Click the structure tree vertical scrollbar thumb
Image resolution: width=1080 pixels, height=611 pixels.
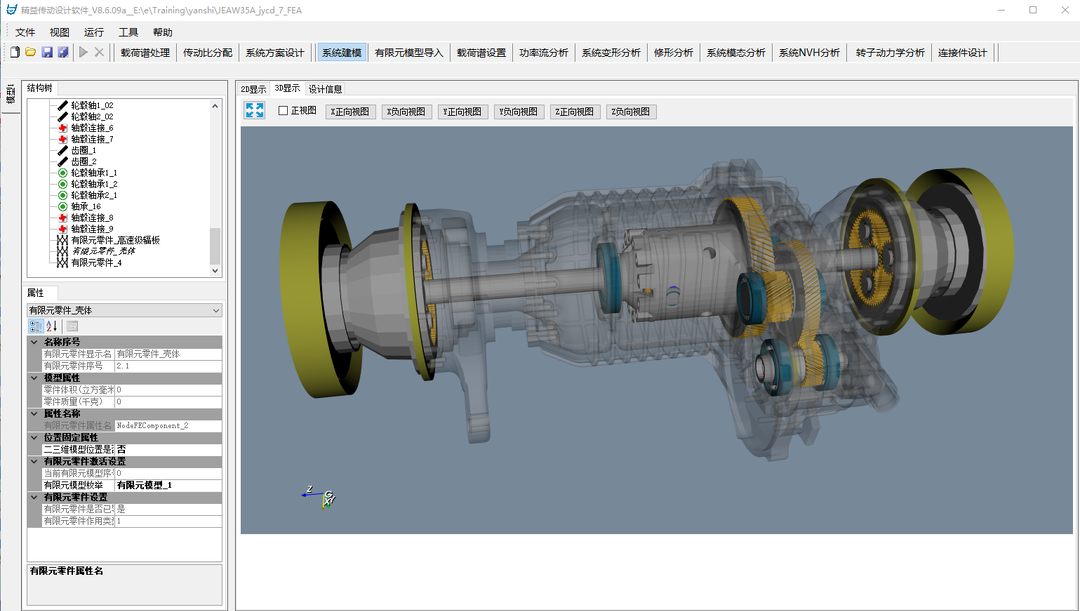pyautogui.click(x=215, y=245)
